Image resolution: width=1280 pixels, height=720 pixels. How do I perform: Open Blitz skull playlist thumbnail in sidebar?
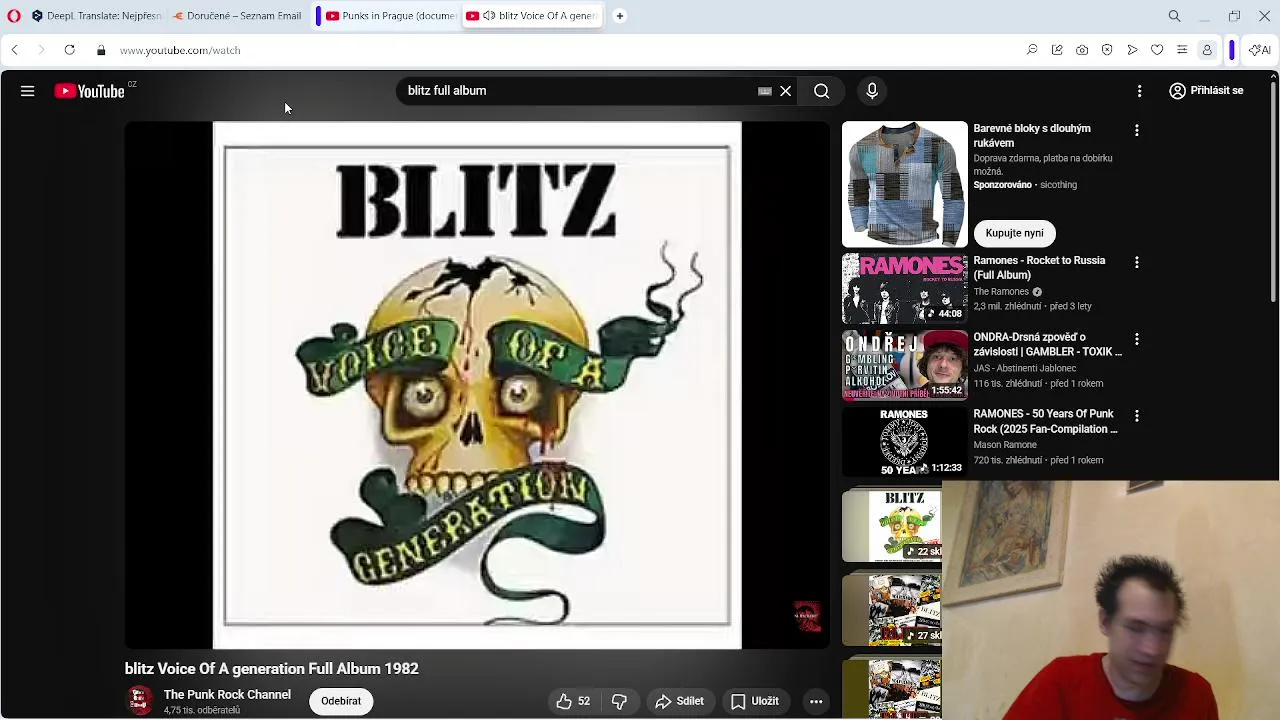pyautogui.click(x=892, y=525)
